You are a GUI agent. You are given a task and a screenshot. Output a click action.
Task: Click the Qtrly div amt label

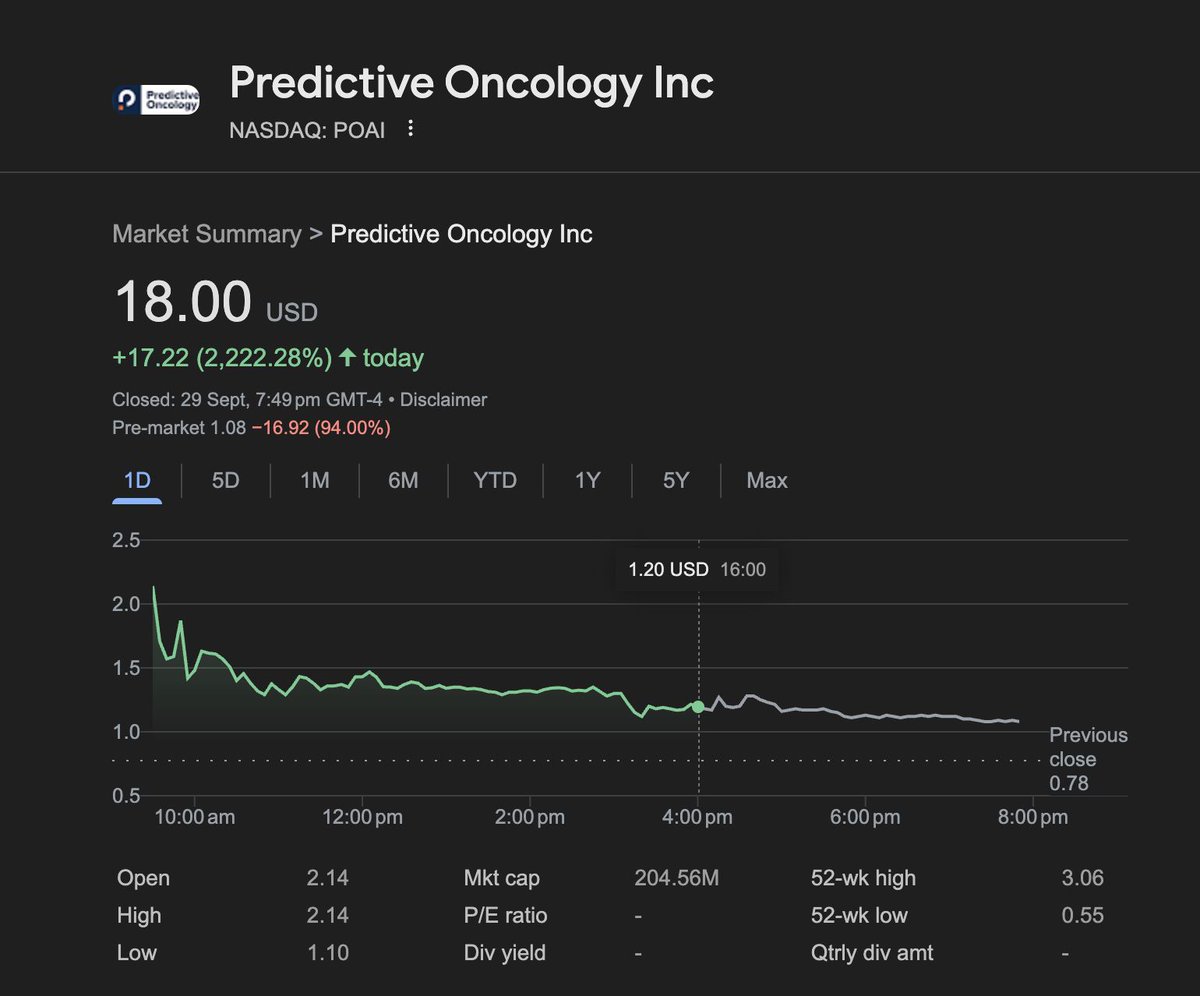click(x=872, y=952)
